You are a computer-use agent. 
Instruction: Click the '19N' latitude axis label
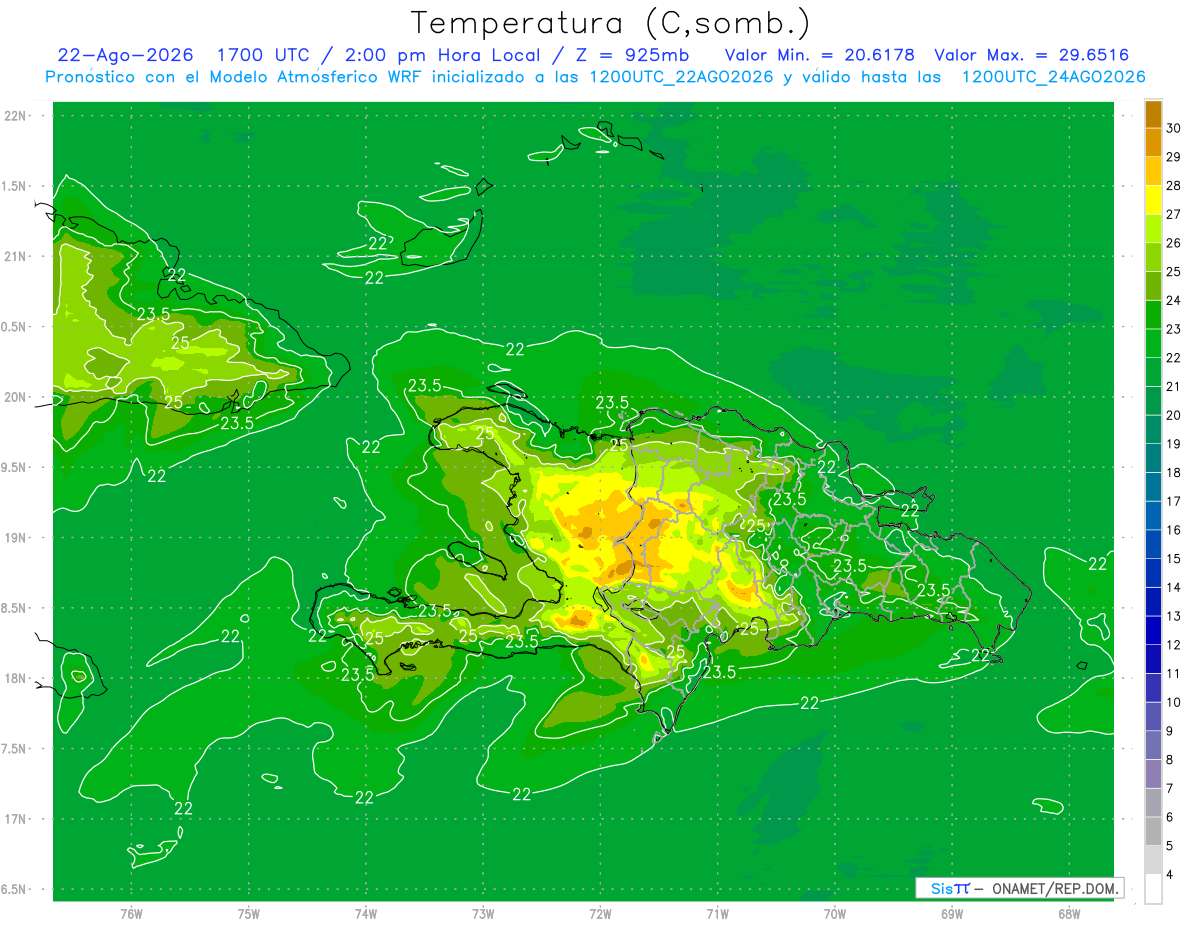tap(16, 537)
